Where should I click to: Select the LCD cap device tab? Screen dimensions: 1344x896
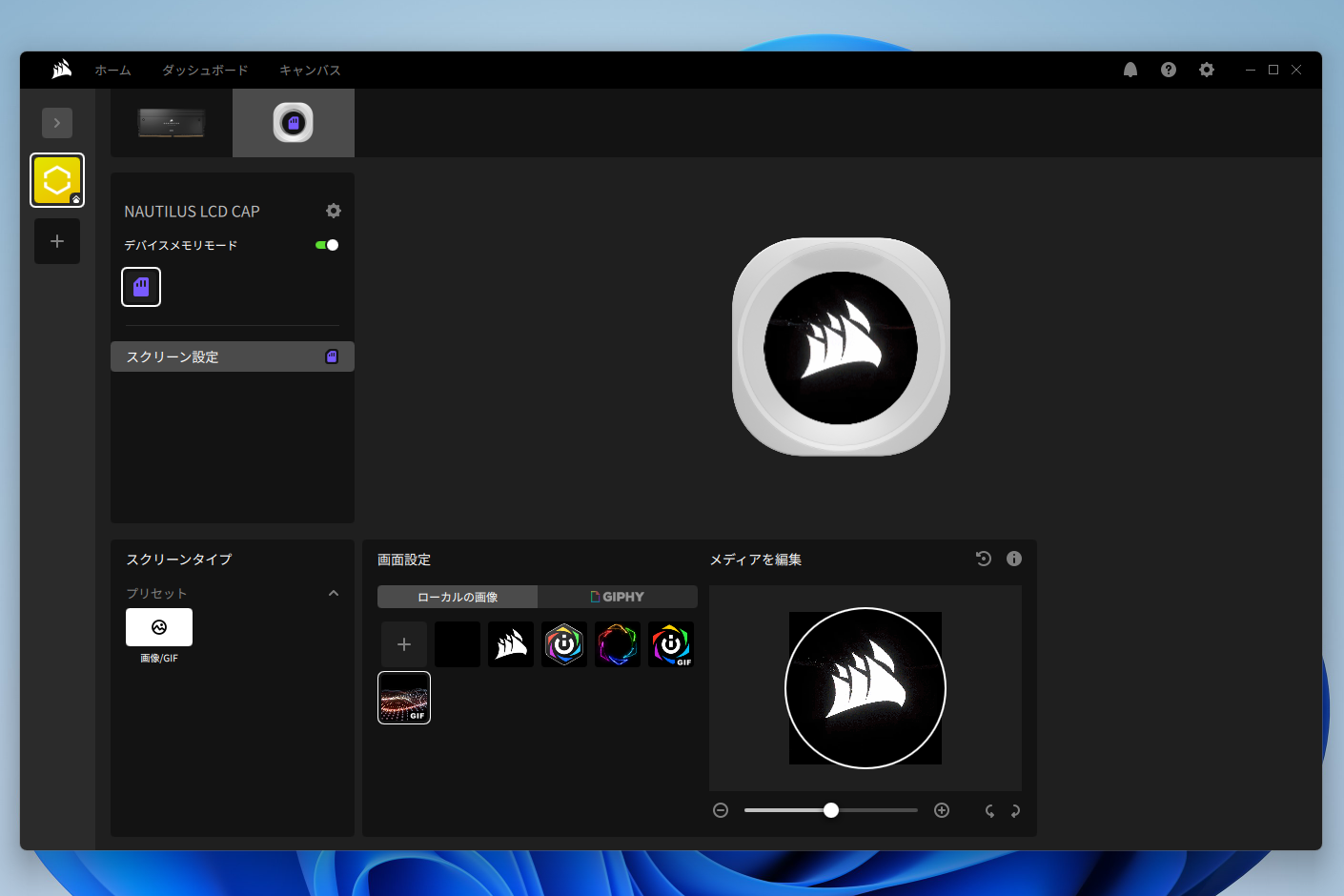[294, 123]
